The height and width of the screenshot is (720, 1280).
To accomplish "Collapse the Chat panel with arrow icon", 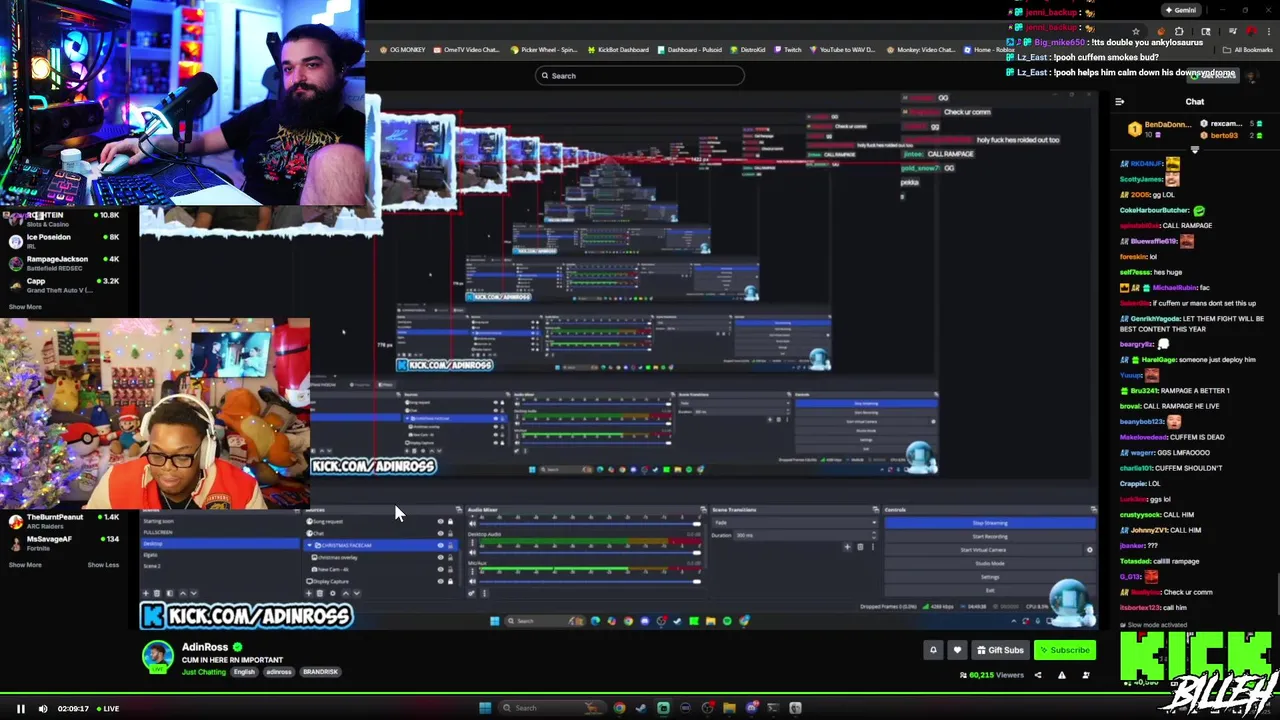I will [x=1119, y=102].
